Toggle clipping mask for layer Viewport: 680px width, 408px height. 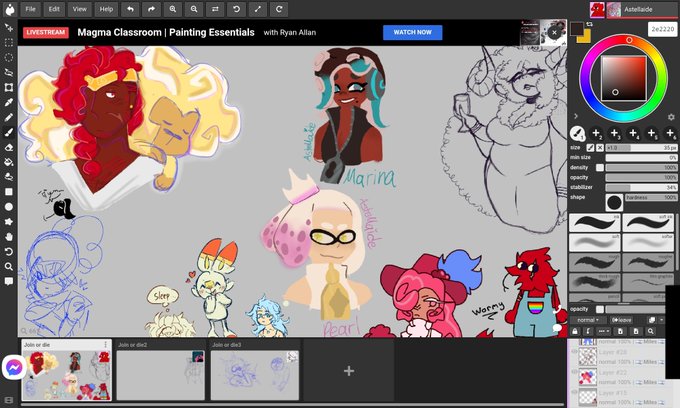(588, 331)
